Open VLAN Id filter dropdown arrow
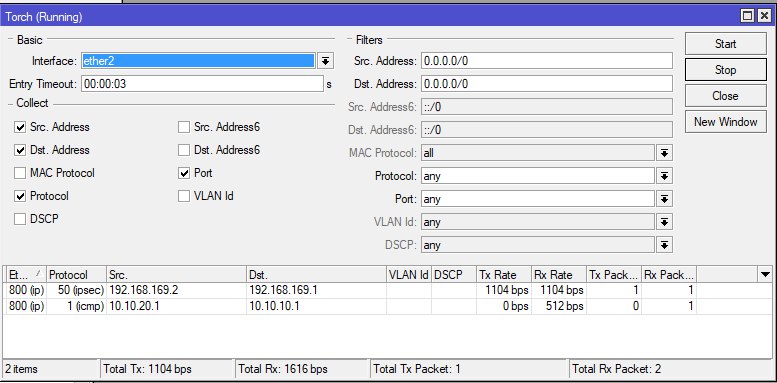 (x=664, y=222)
